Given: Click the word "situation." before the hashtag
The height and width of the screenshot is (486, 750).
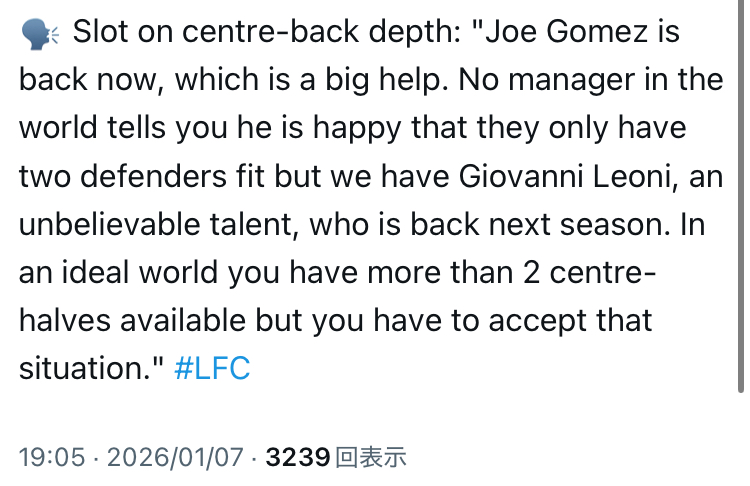Looking at the screenshot, I should pyautogui.click(x=89, y=369).
